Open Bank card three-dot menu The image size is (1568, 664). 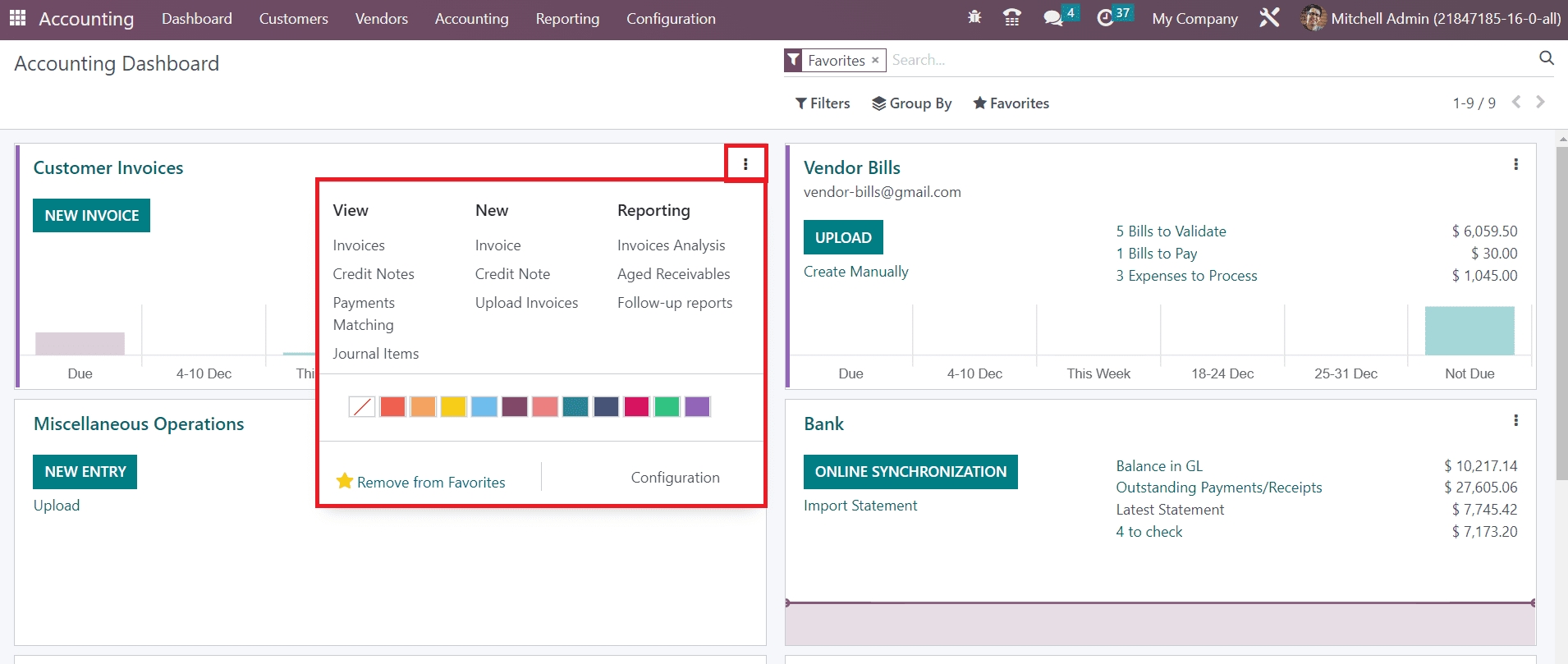1515,421
